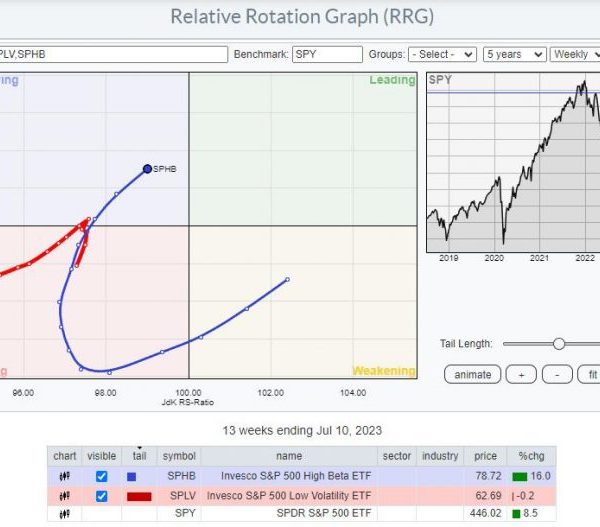
Task: Click Invesco S&P 500 Low Volatility ETF name
Action: coord(289,496)
